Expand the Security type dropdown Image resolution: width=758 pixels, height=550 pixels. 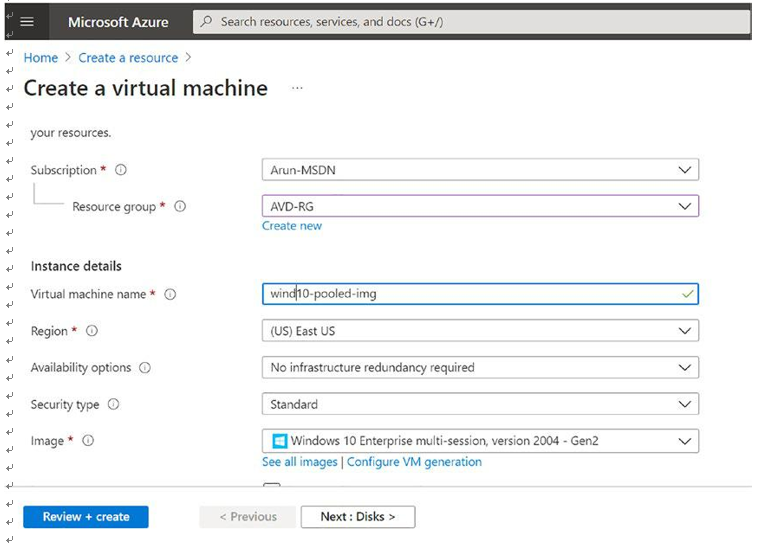click(x=480, y=404)
